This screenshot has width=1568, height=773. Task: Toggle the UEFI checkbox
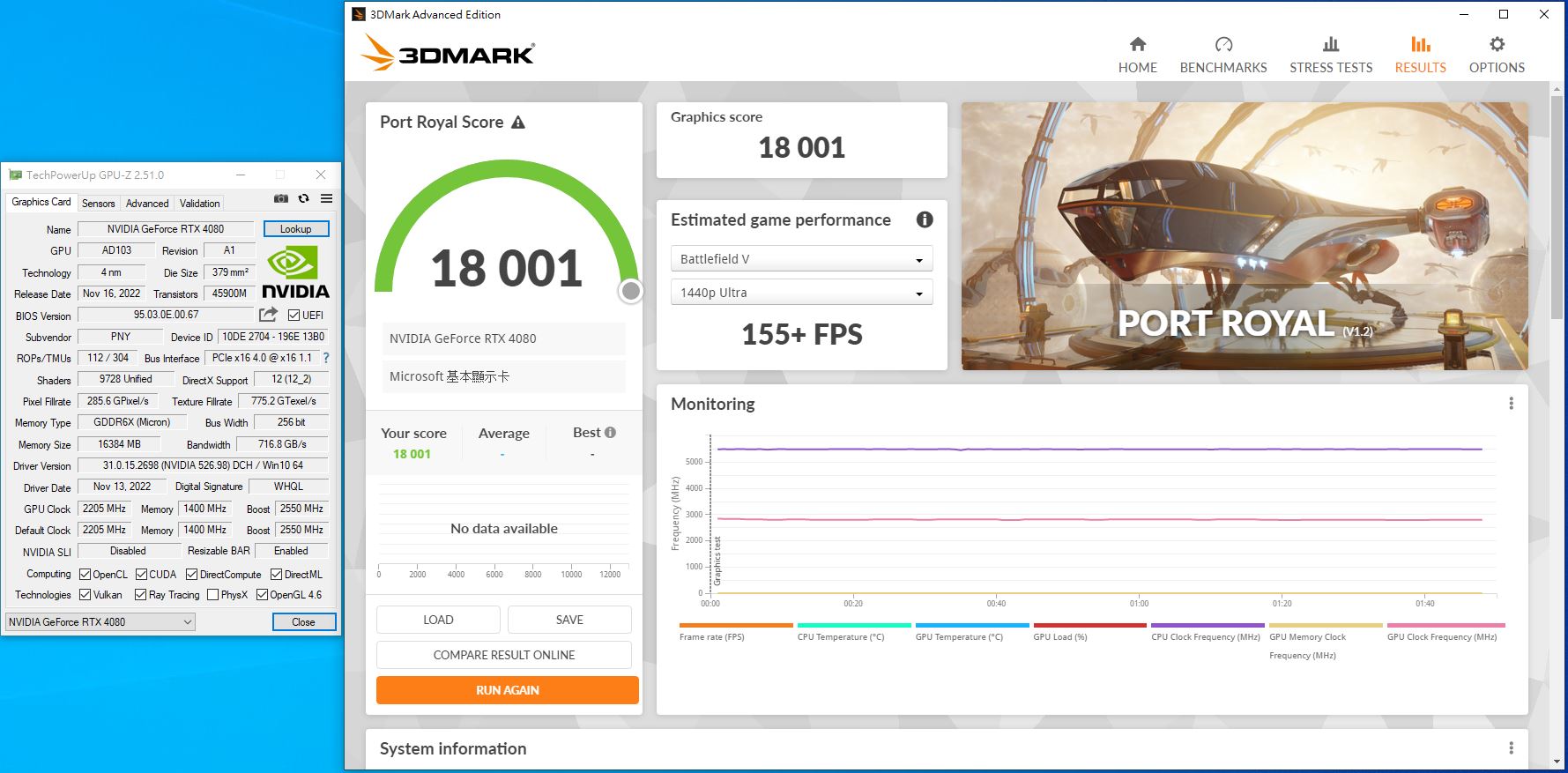click(294, 316)
